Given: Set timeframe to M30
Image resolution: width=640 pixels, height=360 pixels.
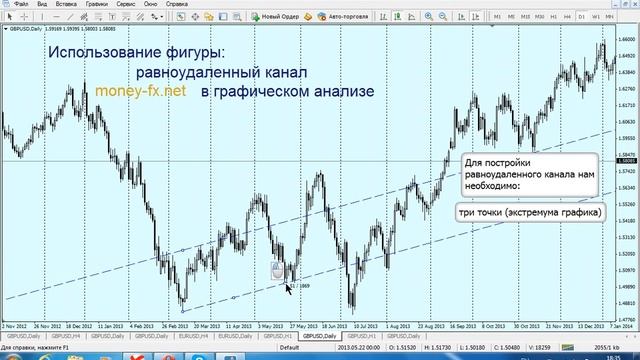Looking at the screenshot, I should point(540,17).
